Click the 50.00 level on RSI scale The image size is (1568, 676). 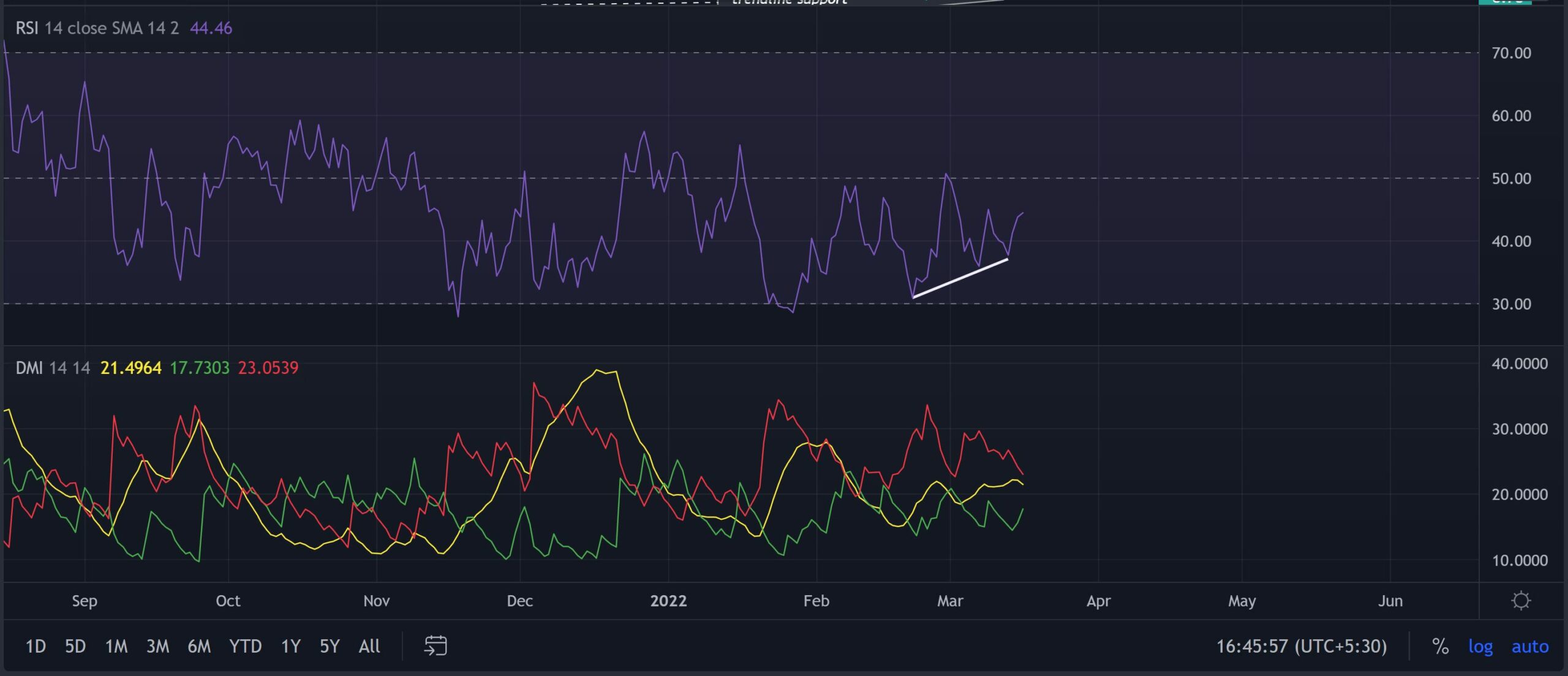coord(1511,178)
